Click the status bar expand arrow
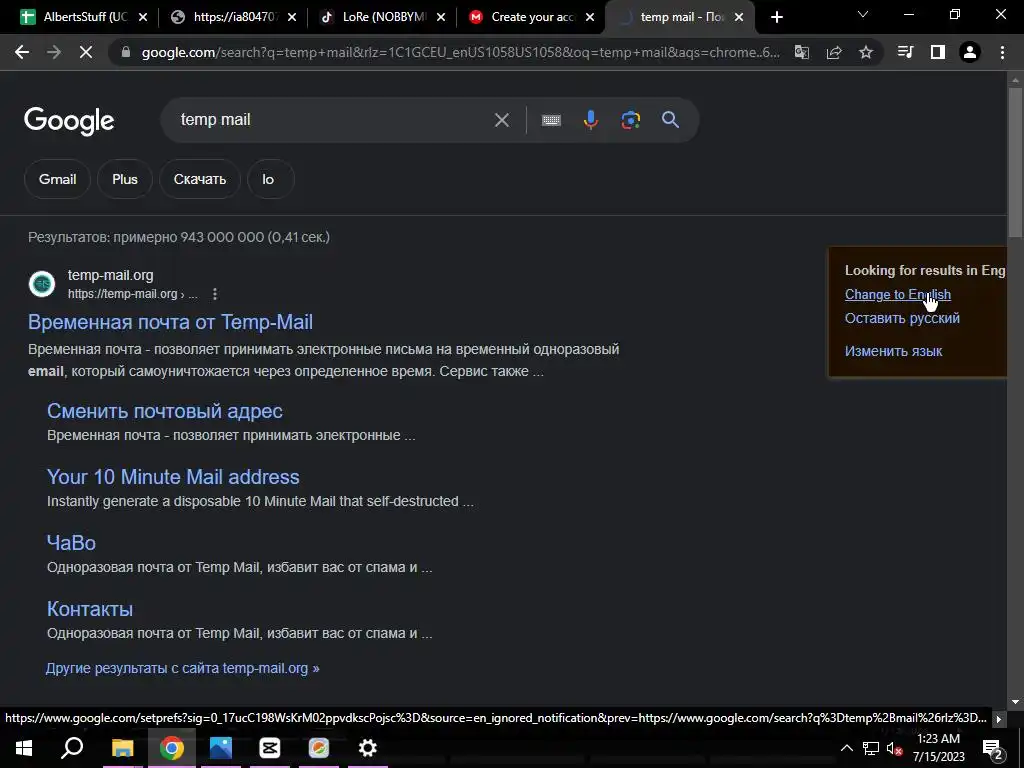1024x768 pixels. coord(999,719)
